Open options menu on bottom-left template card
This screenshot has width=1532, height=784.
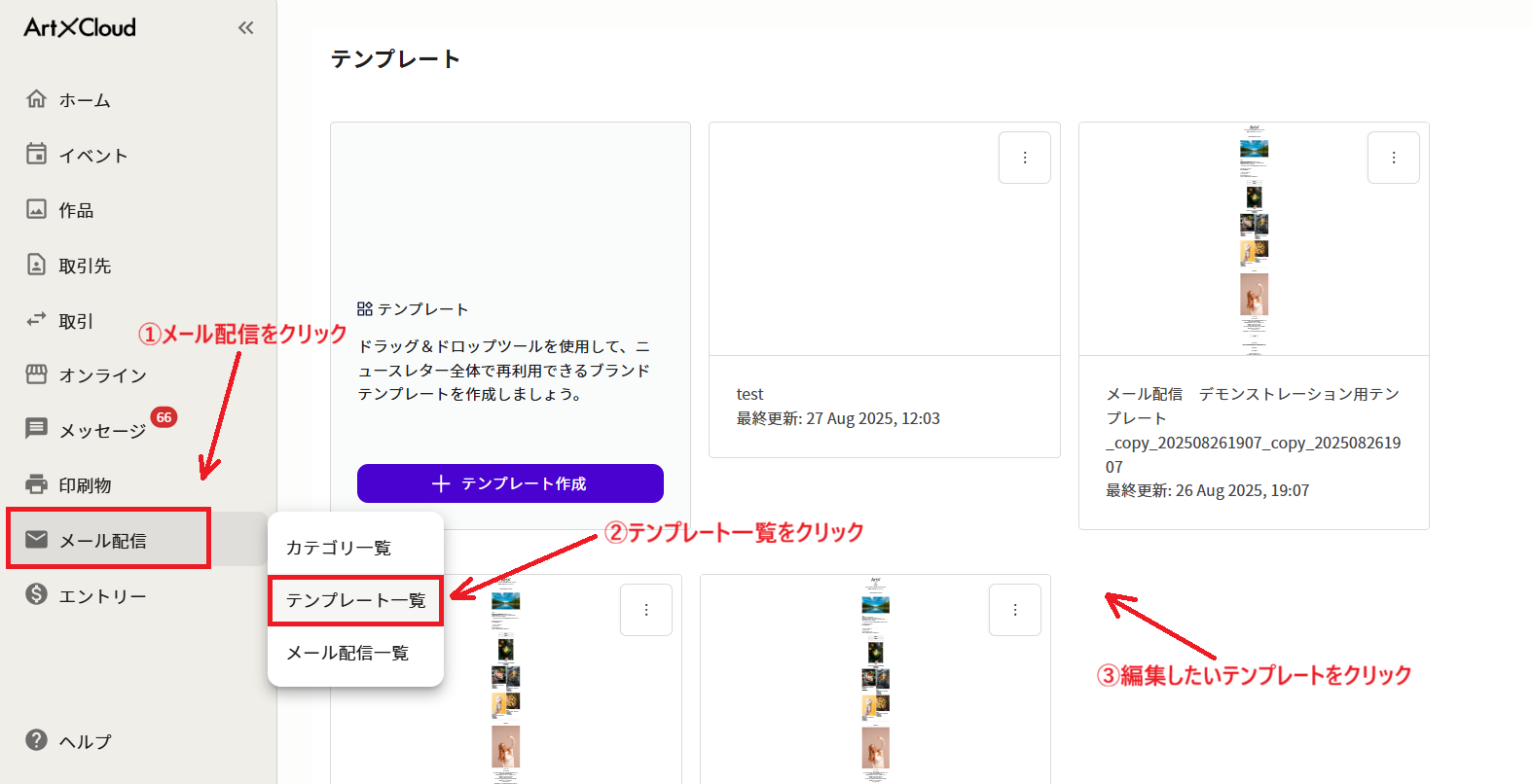tap(646, 610)
